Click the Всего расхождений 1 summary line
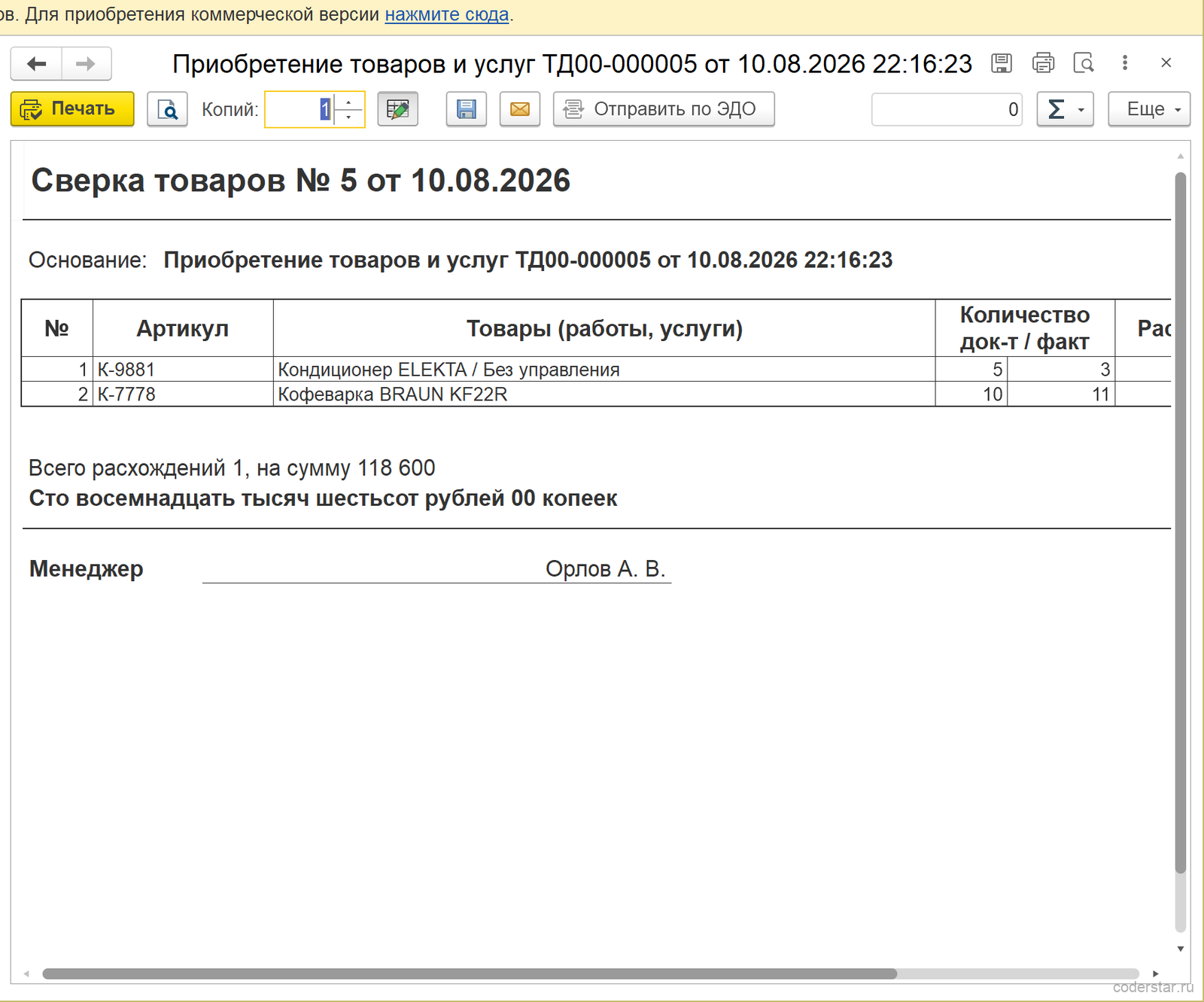The height and width of the screenshot is (1002, 1204). 232,468
